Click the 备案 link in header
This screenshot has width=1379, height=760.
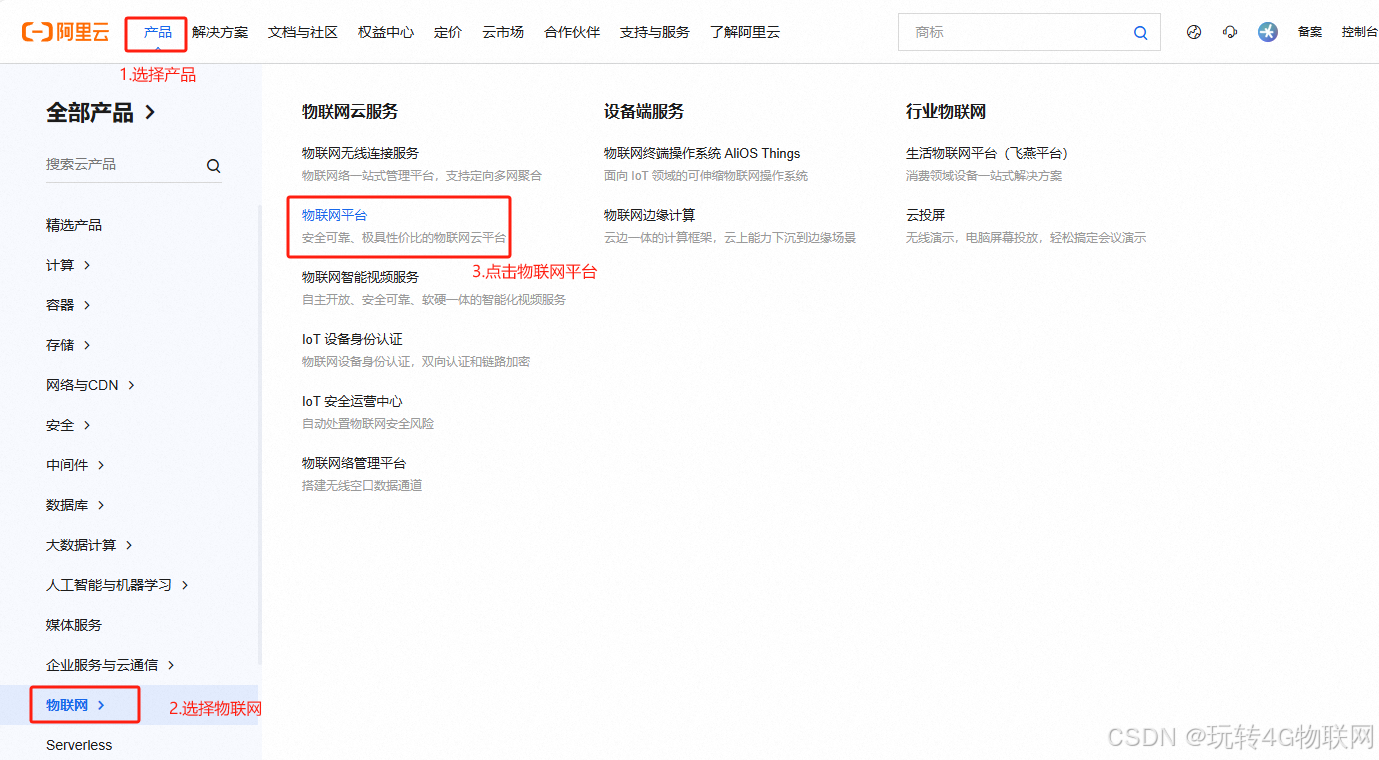[1310, 32]
